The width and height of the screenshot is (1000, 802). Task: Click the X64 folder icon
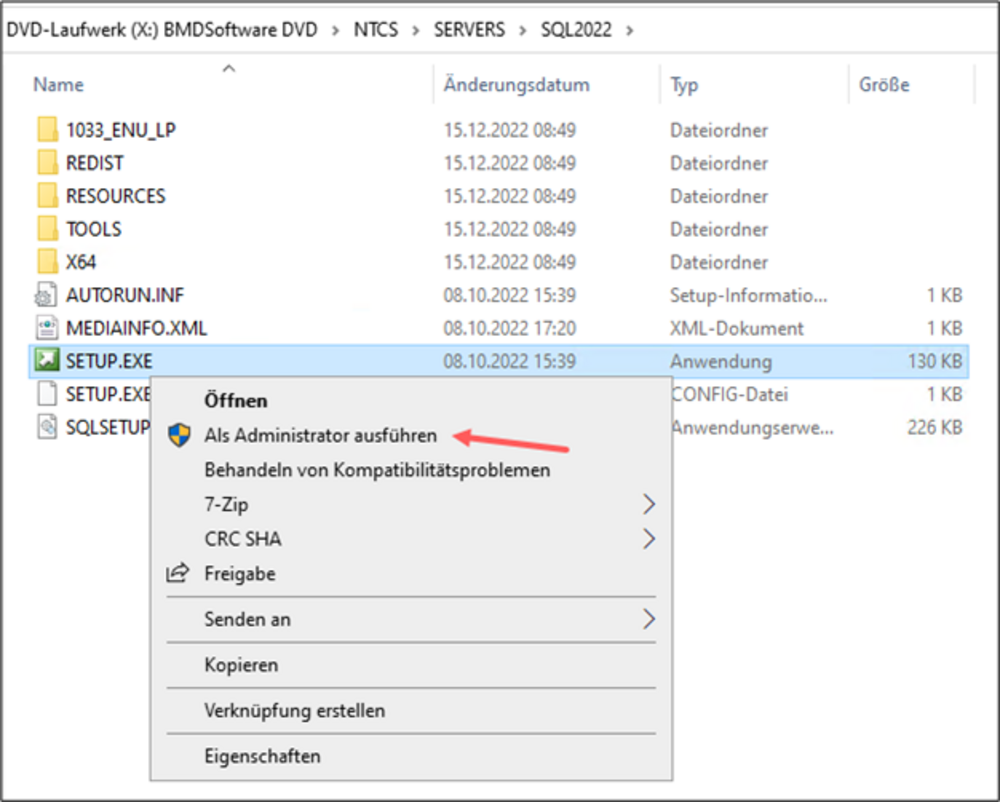coord(47,262)
